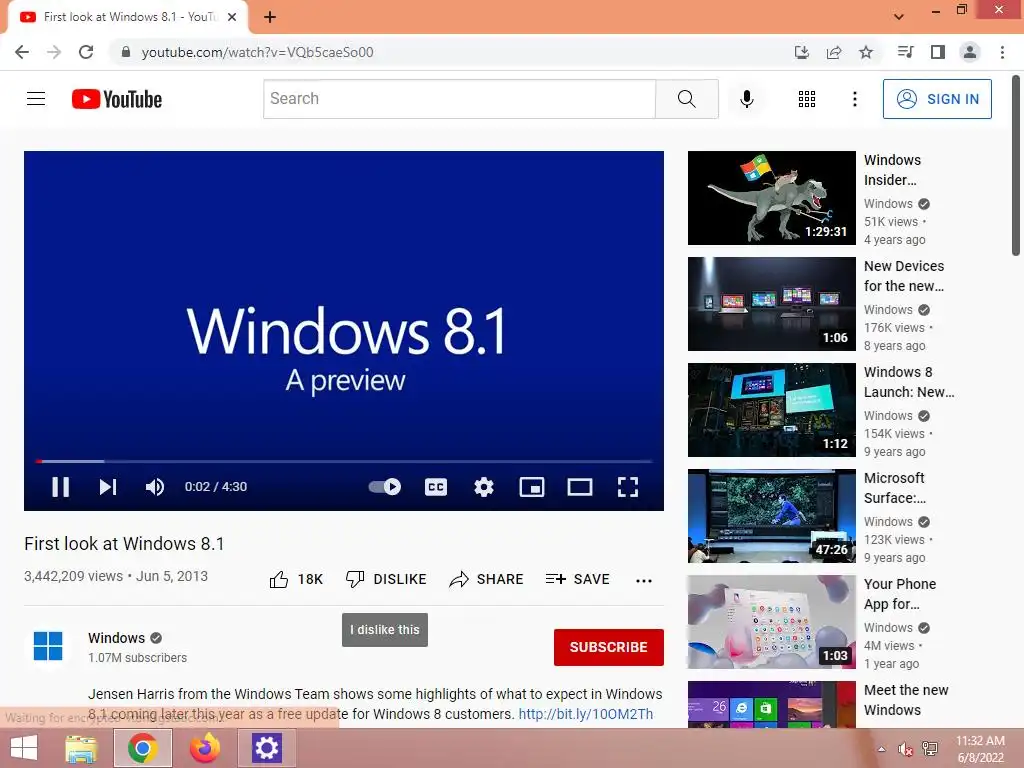Screen dimensions: 1024x768
Task: Open New Devices for the new video thumbnail
Action: click(x=771, y=304)
